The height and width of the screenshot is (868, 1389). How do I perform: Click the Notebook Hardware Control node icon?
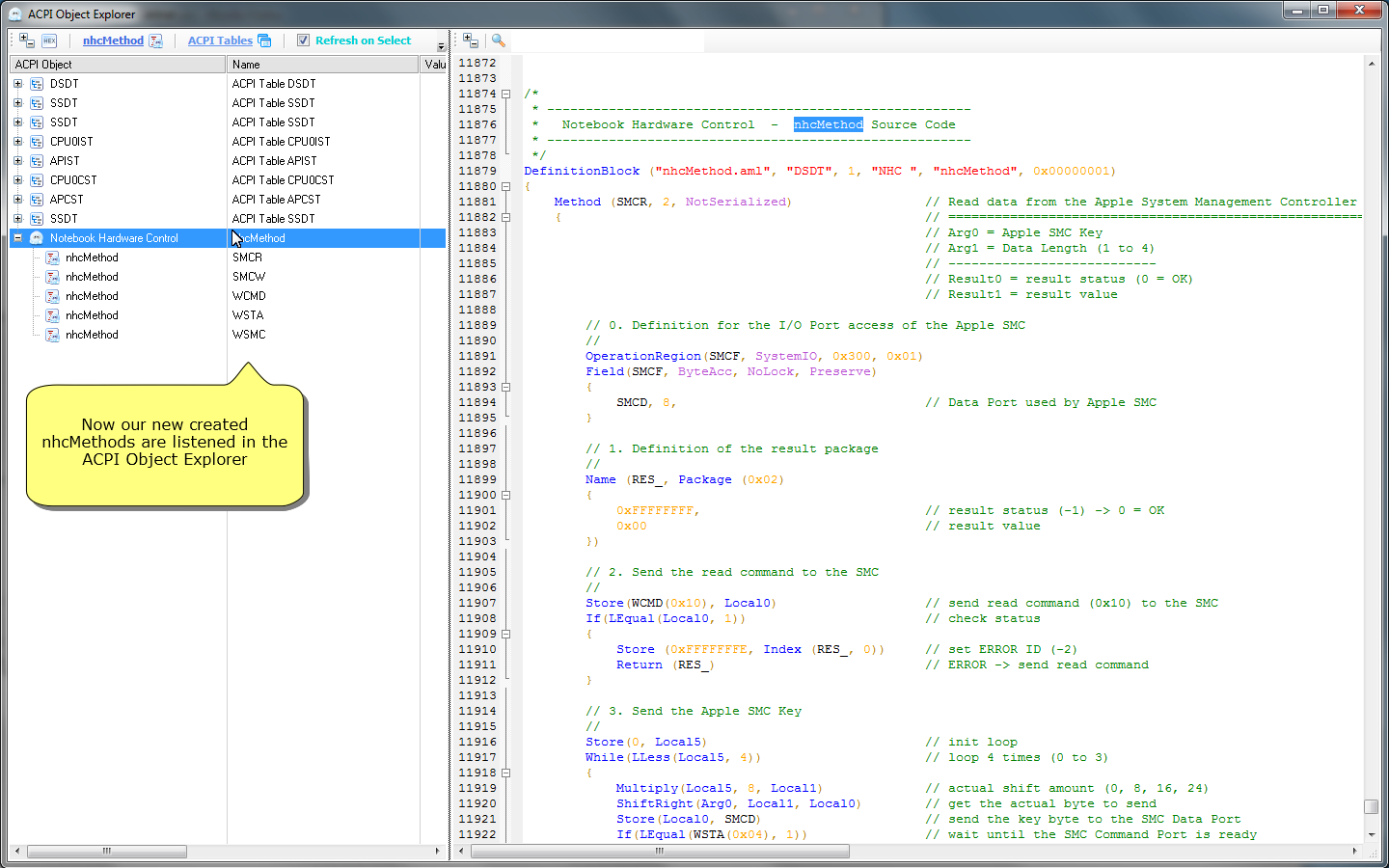[x=37, y=238]
